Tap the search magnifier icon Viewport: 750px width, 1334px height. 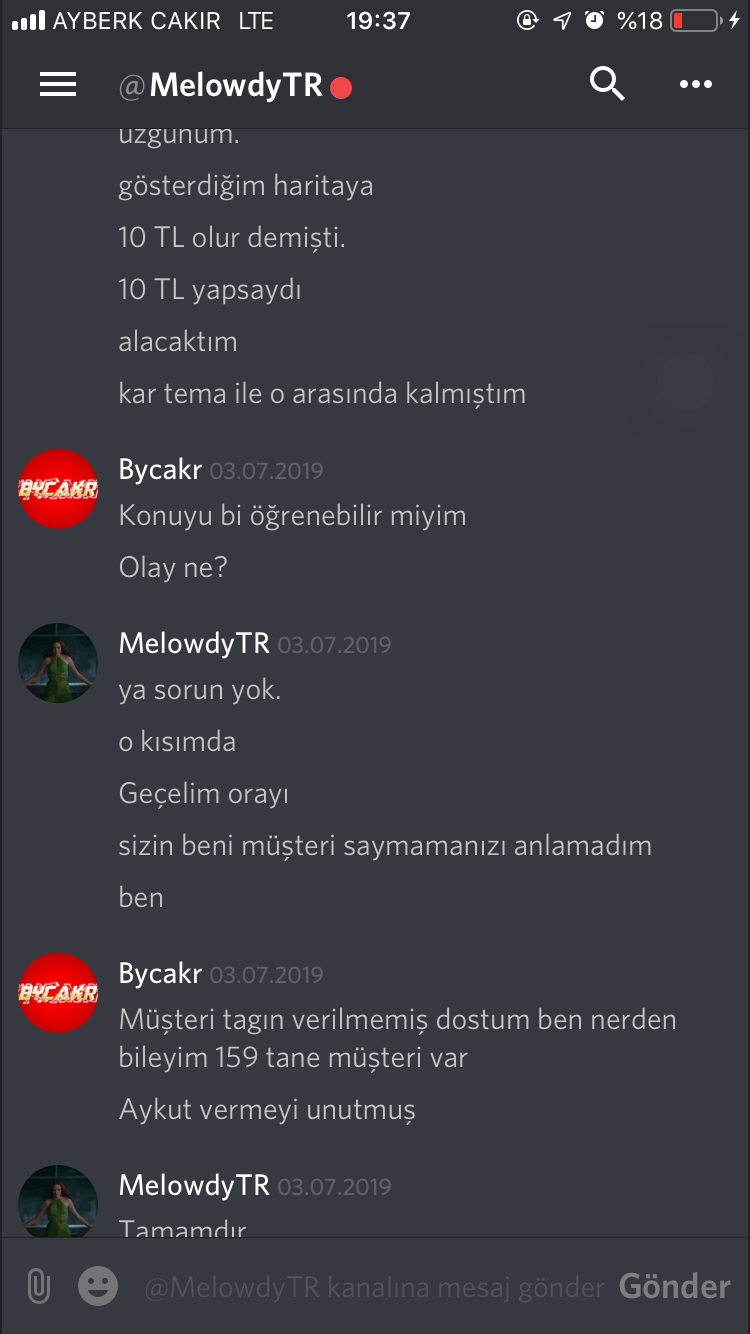[x=607, y=85]
